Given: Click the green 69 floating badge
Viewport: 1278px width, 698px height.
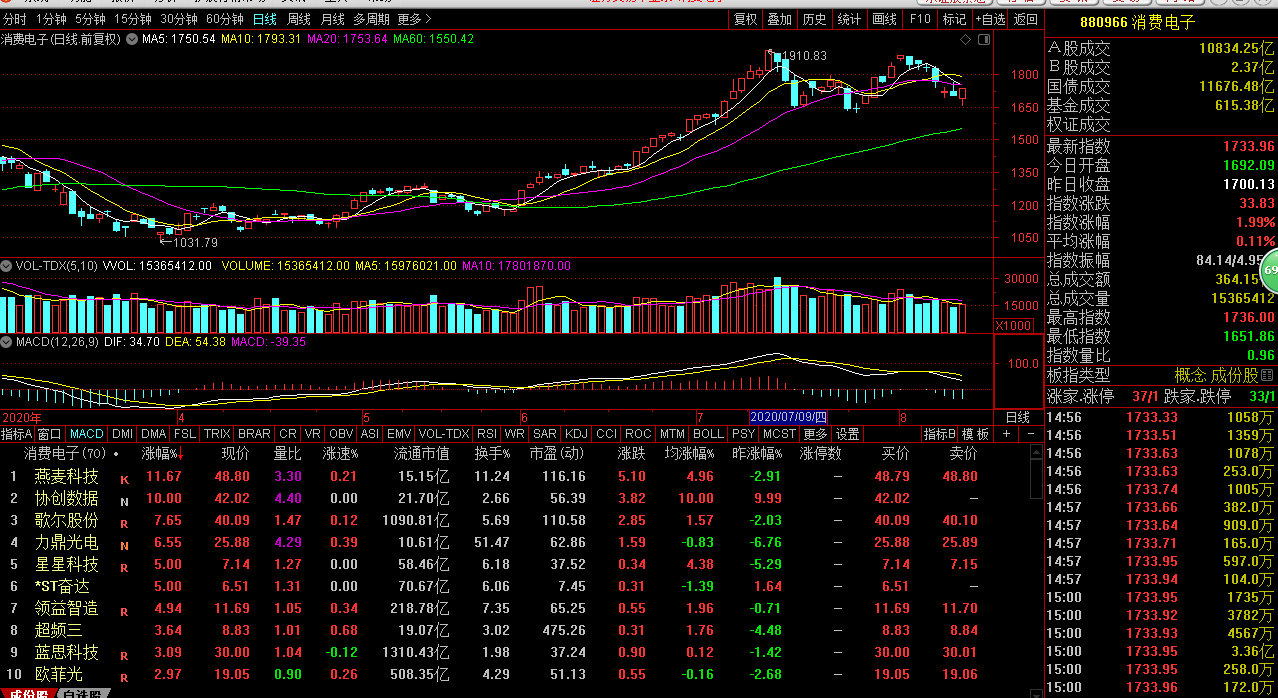Looking at the screenshot, I should pos(1271,270).
